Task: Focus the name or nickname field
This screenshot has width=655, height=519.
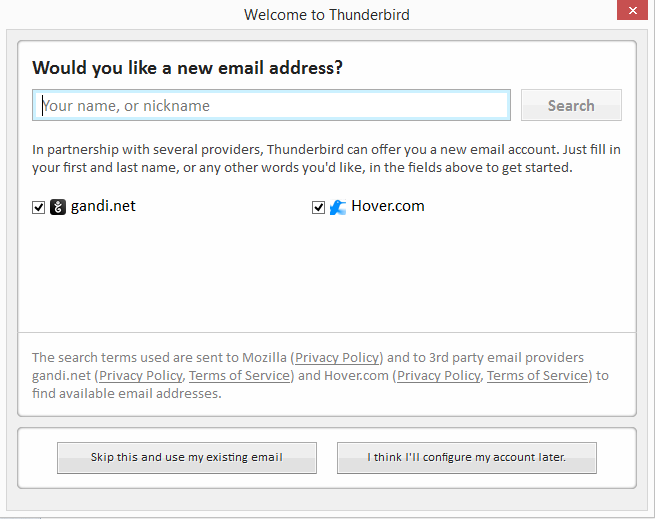Action: click(272, 105)
